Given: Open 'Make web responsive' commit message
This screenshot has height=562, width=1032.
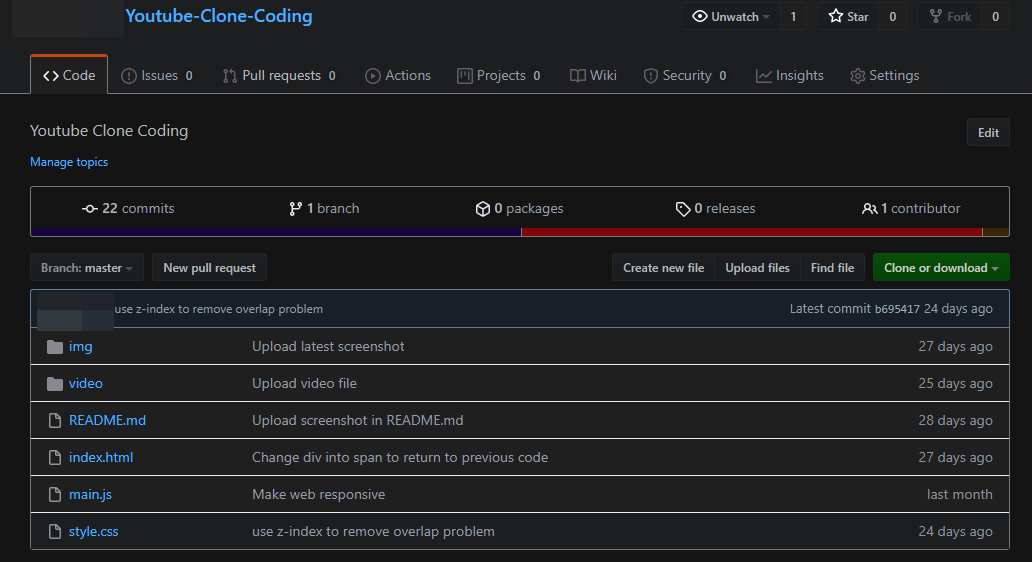Looking at the screenshot, I should [x=319, y=494].
